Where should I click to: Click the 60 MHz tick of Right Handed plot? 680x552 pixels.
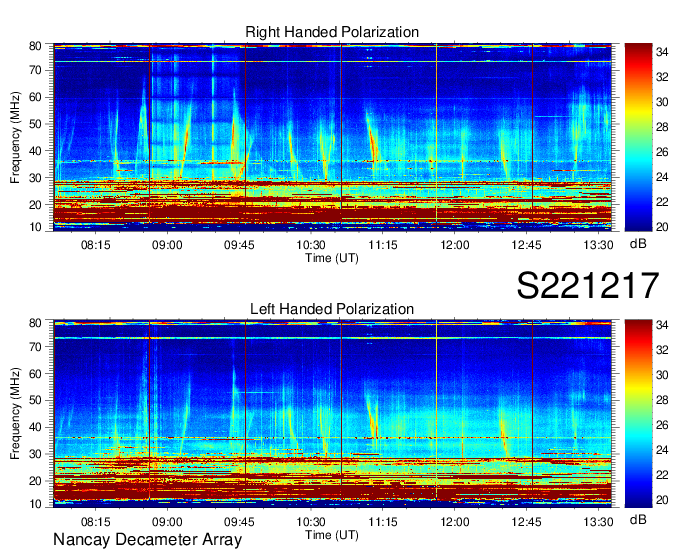click(35, 97)
